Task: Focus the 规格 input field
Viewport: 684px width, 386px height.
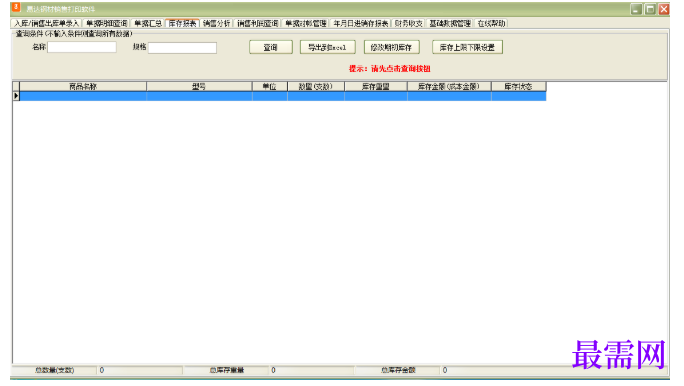Action: [x=182, y=48]
